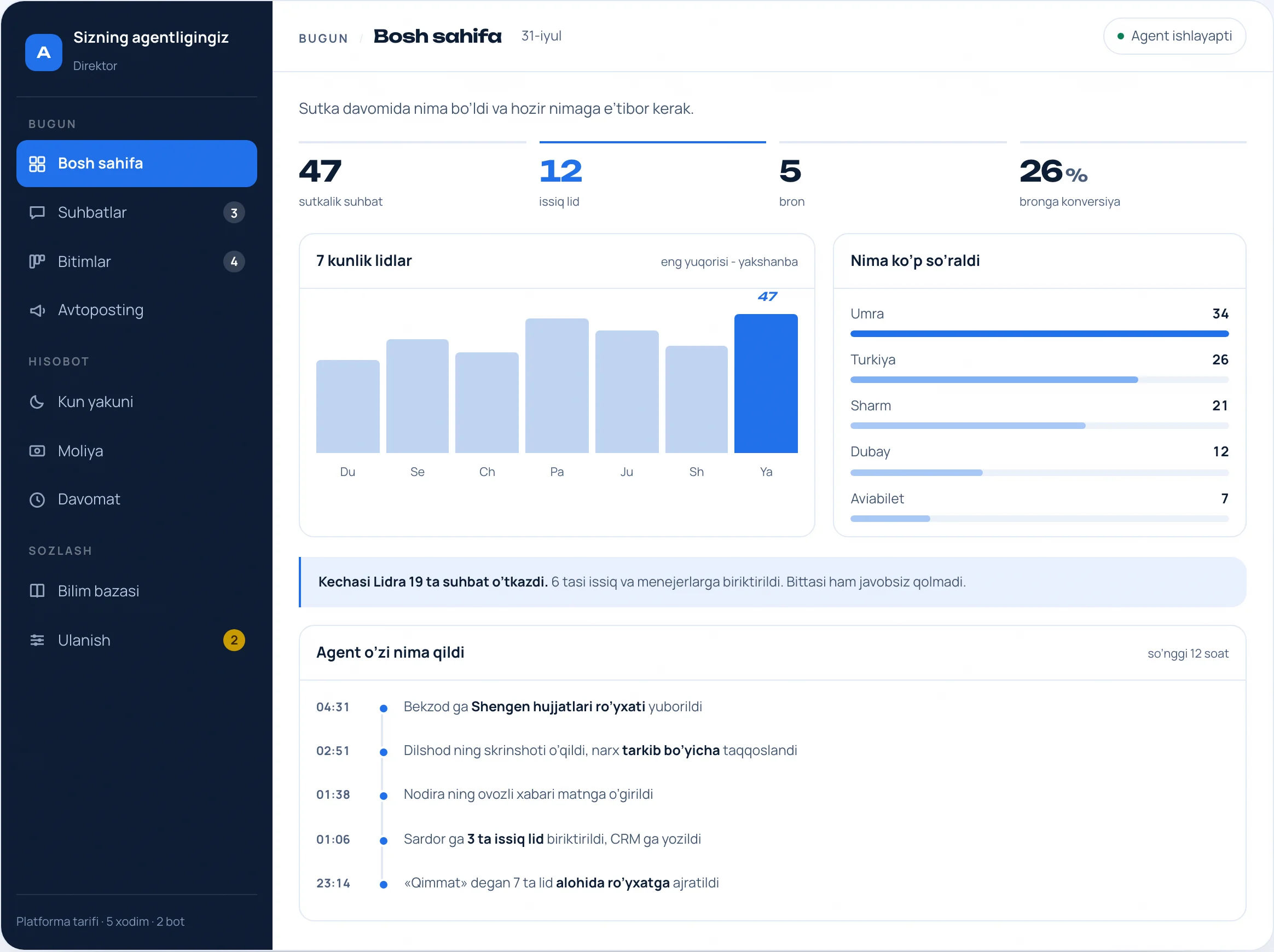The image size is (1274, 952).
Task: Open the Ulanish settings page
Action: click(x=136, y=641)
